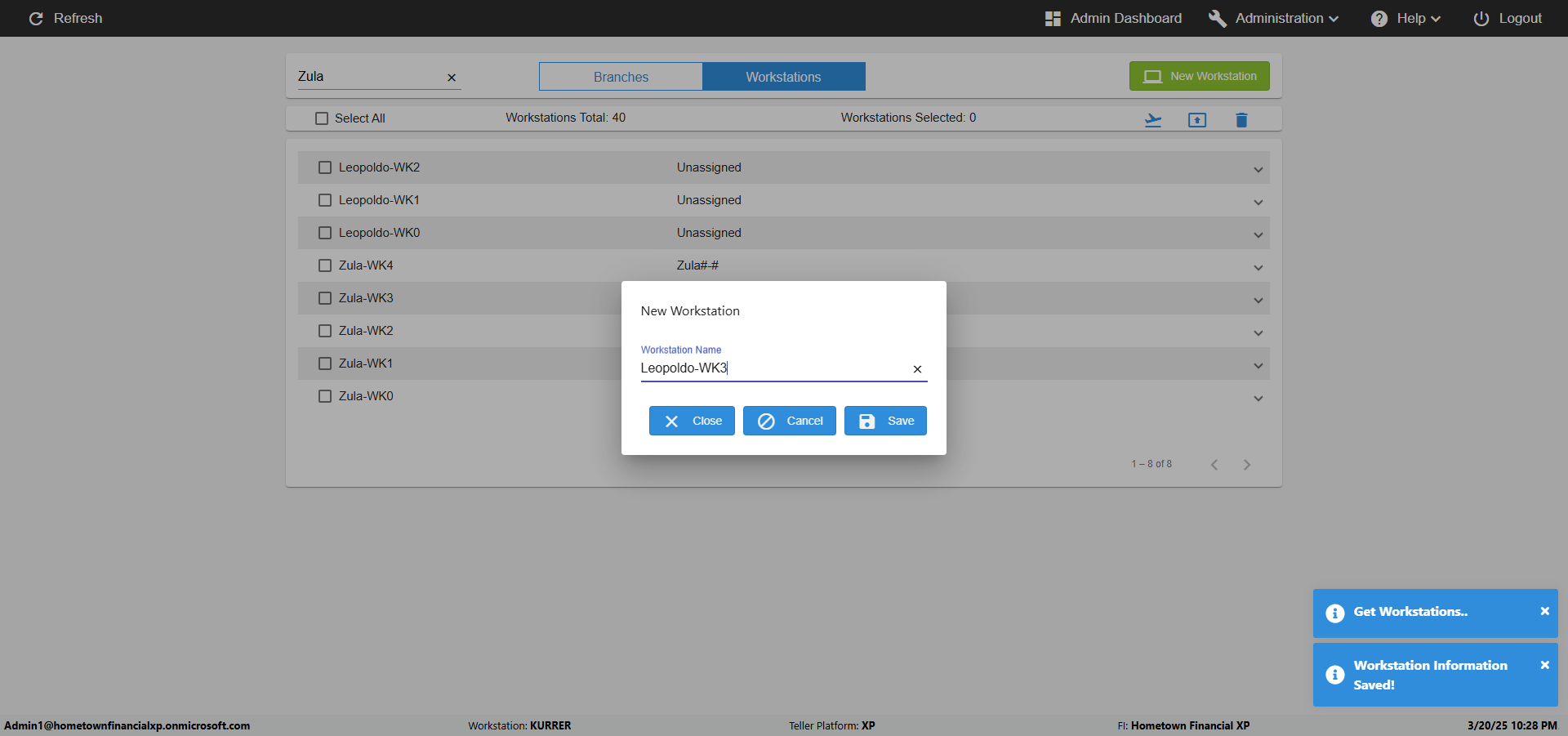1568x736 pixels.
Task: Click the Help question mark icon
Action: coord(1379,19)
